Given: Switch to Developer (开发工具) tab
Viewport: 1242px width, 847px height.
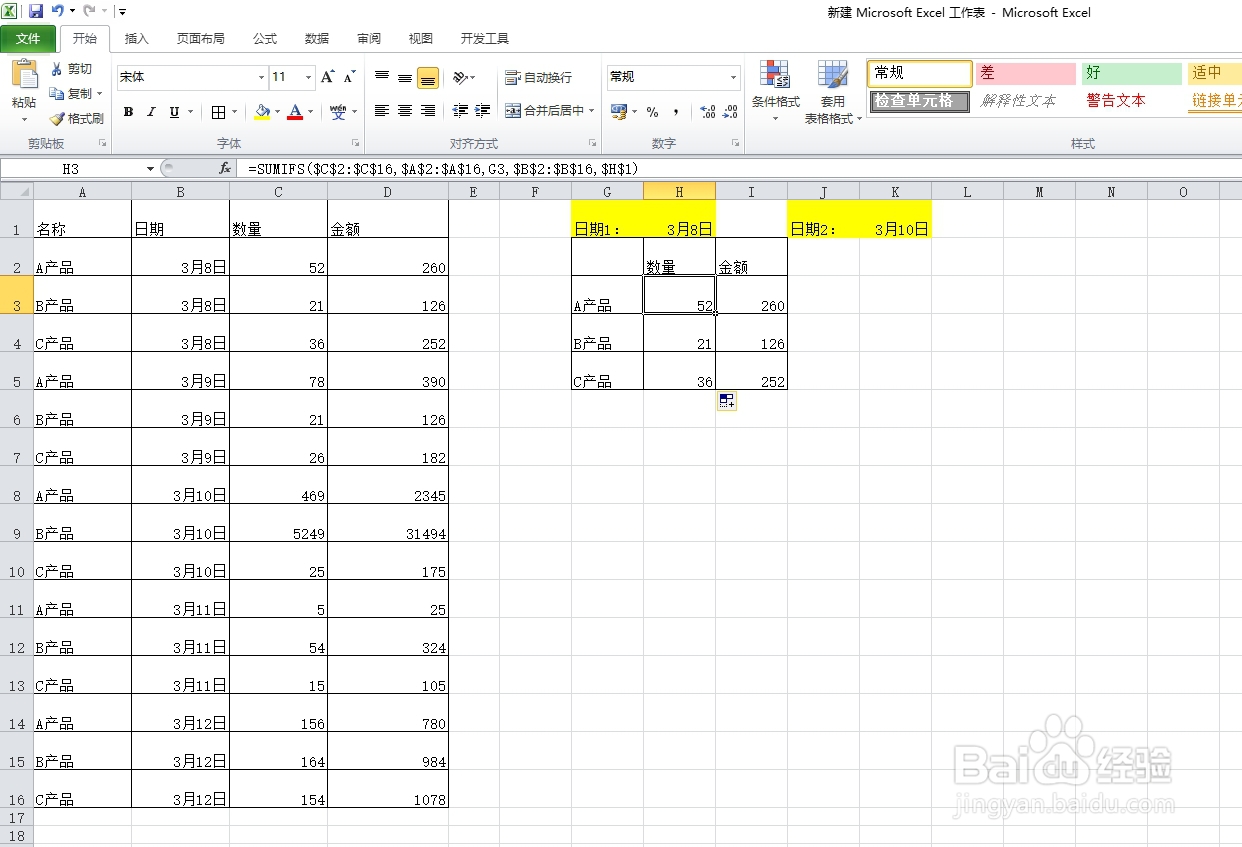Looking at the screenshot, I should (x=484, y=39).
